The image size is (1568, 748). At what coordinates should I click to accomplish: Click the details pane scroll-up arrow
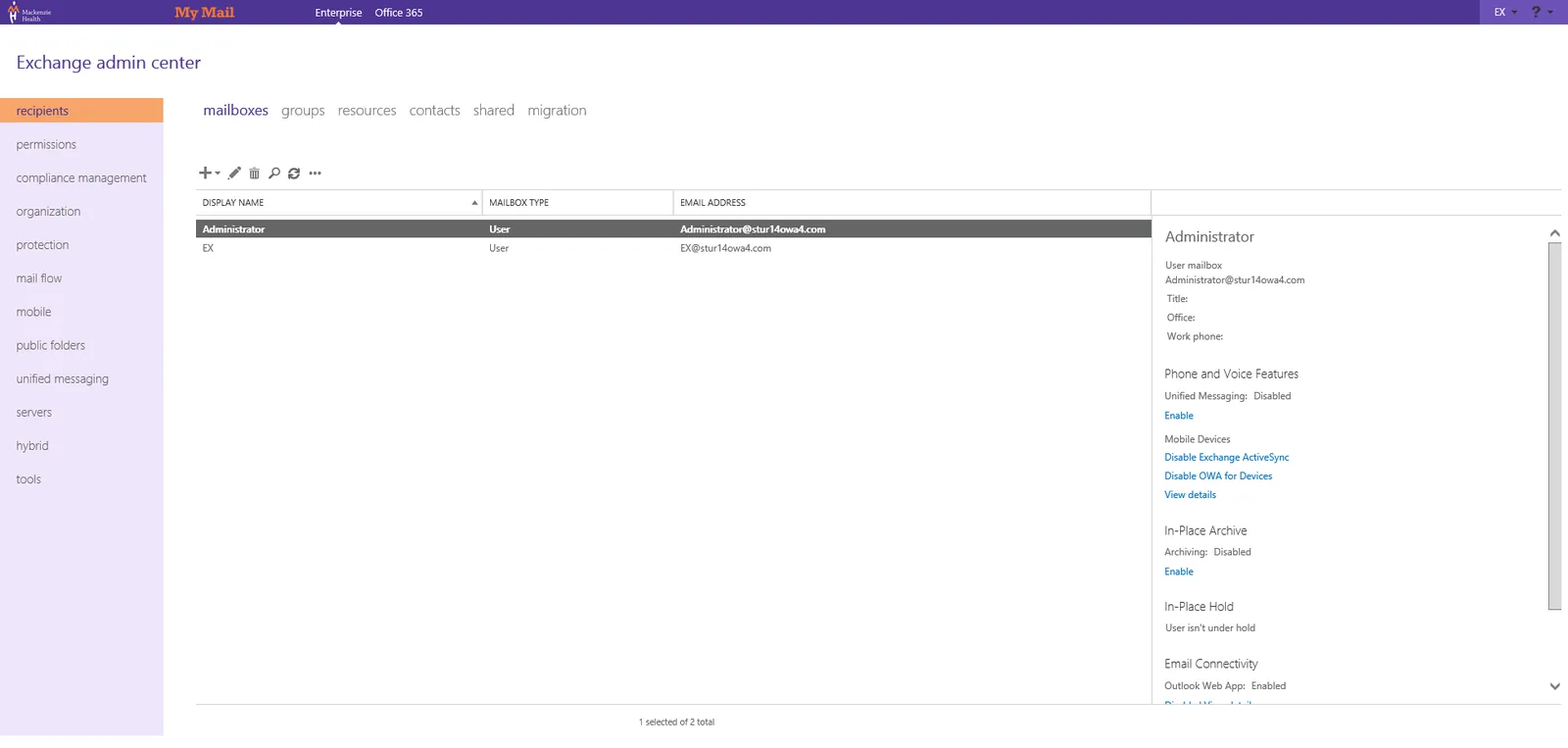pyautogui.click(x=1554, y=233)
